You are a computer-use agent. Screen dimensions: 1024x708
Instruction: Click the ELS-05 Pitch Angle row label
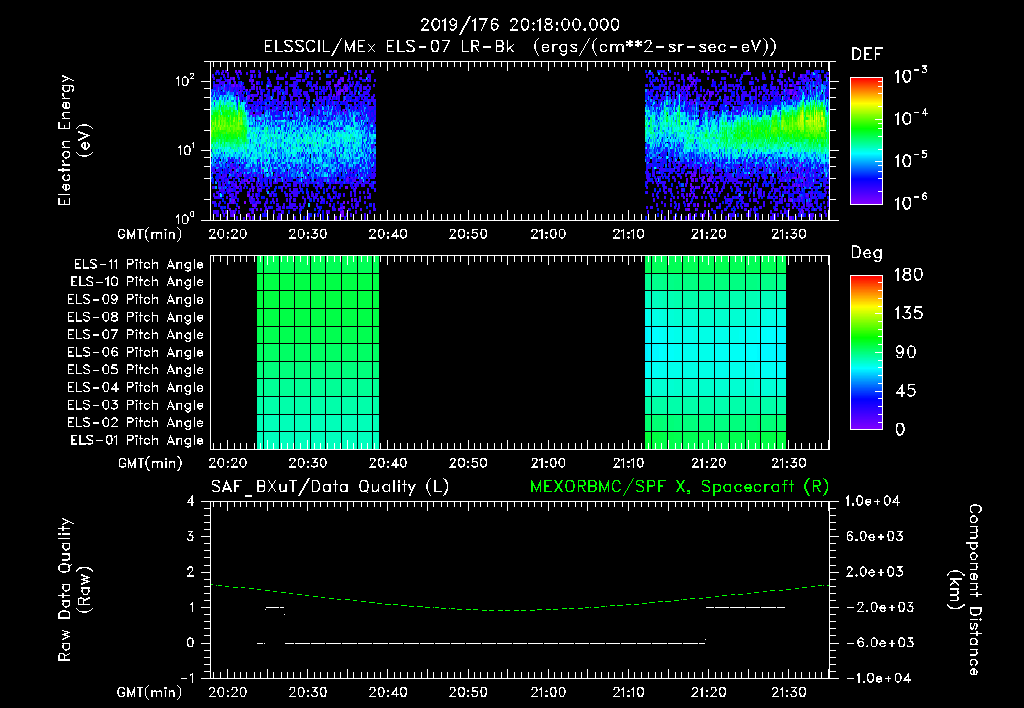pos(135,370)
